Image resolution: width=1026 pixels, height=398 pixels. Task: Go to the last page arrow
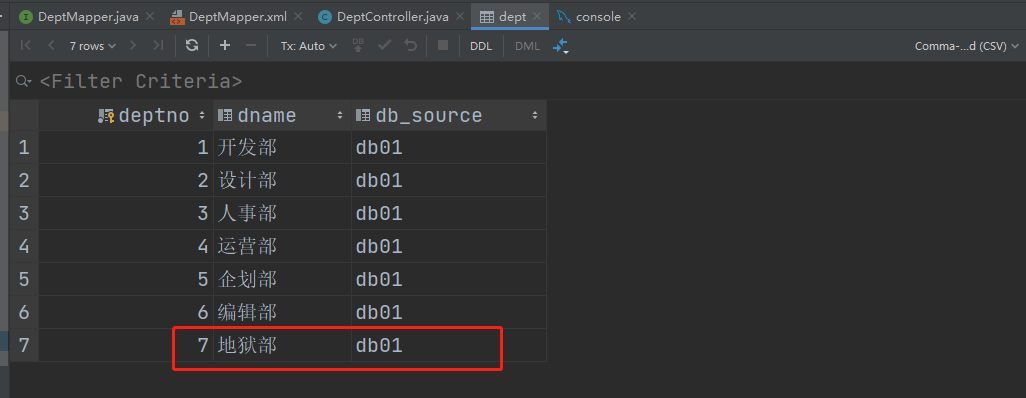(x=158, y=45)
